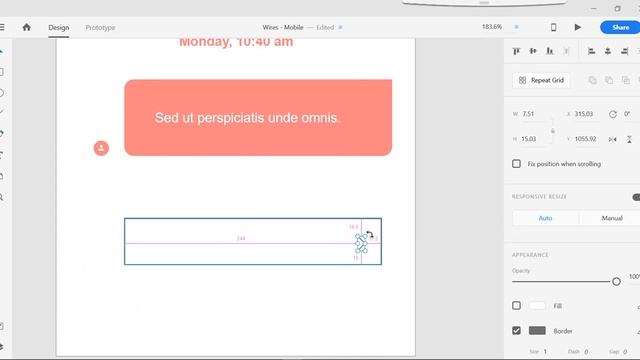640x360 pixels.
Task: Click the Share button
Action: [x=620, y=27]
